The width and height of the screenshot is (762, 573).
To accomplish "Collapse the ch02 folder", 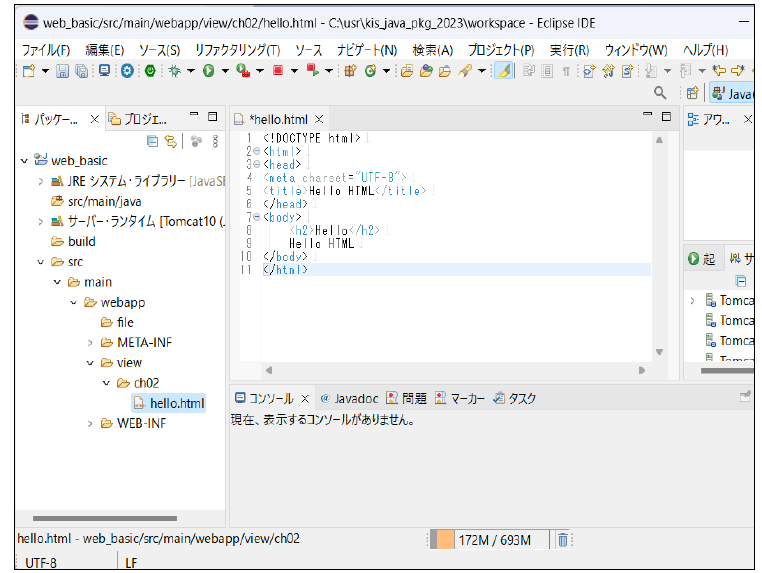I will click(107, 383).
